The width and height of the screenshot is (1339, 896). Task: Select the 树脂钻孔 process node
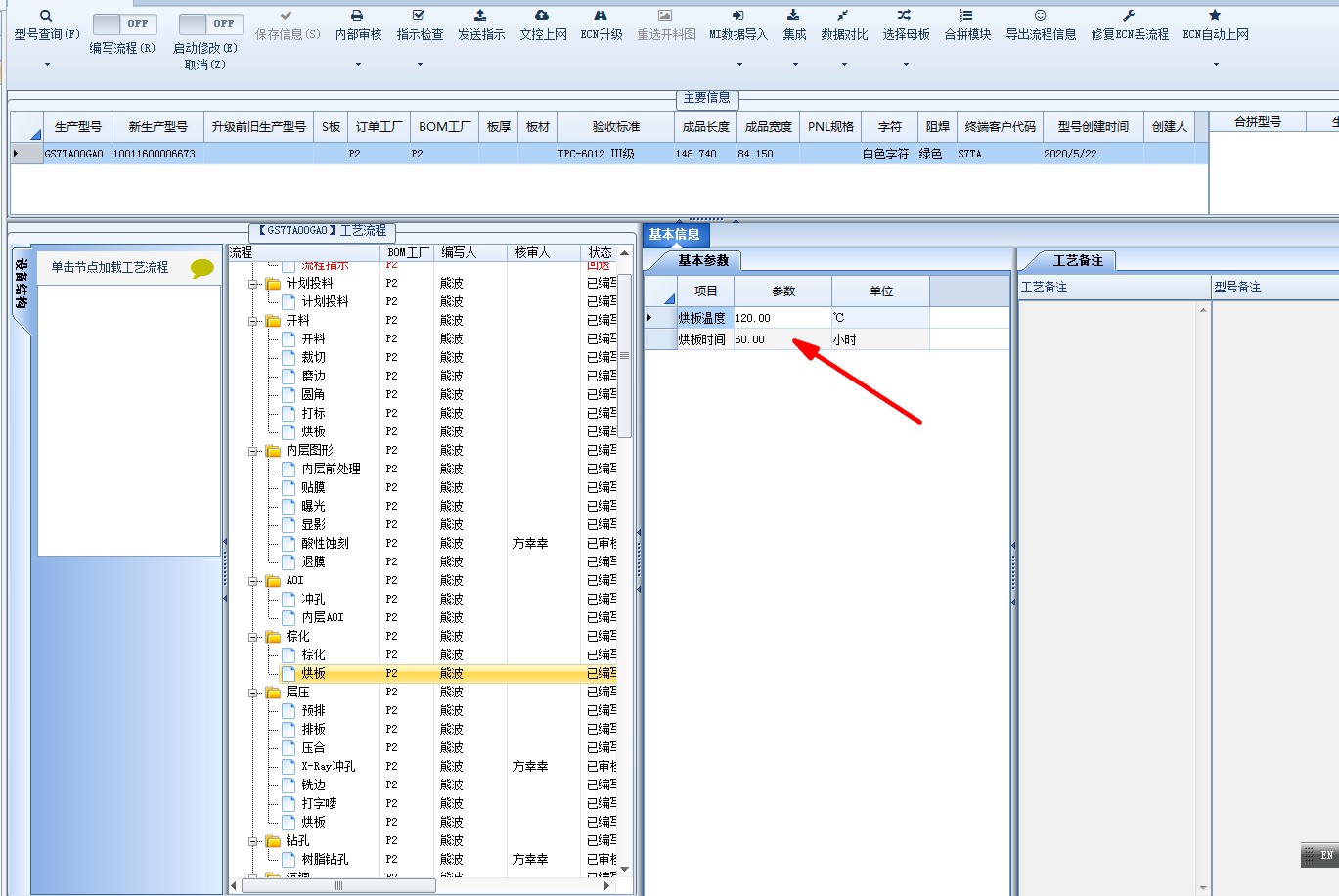tap(325, 860)
